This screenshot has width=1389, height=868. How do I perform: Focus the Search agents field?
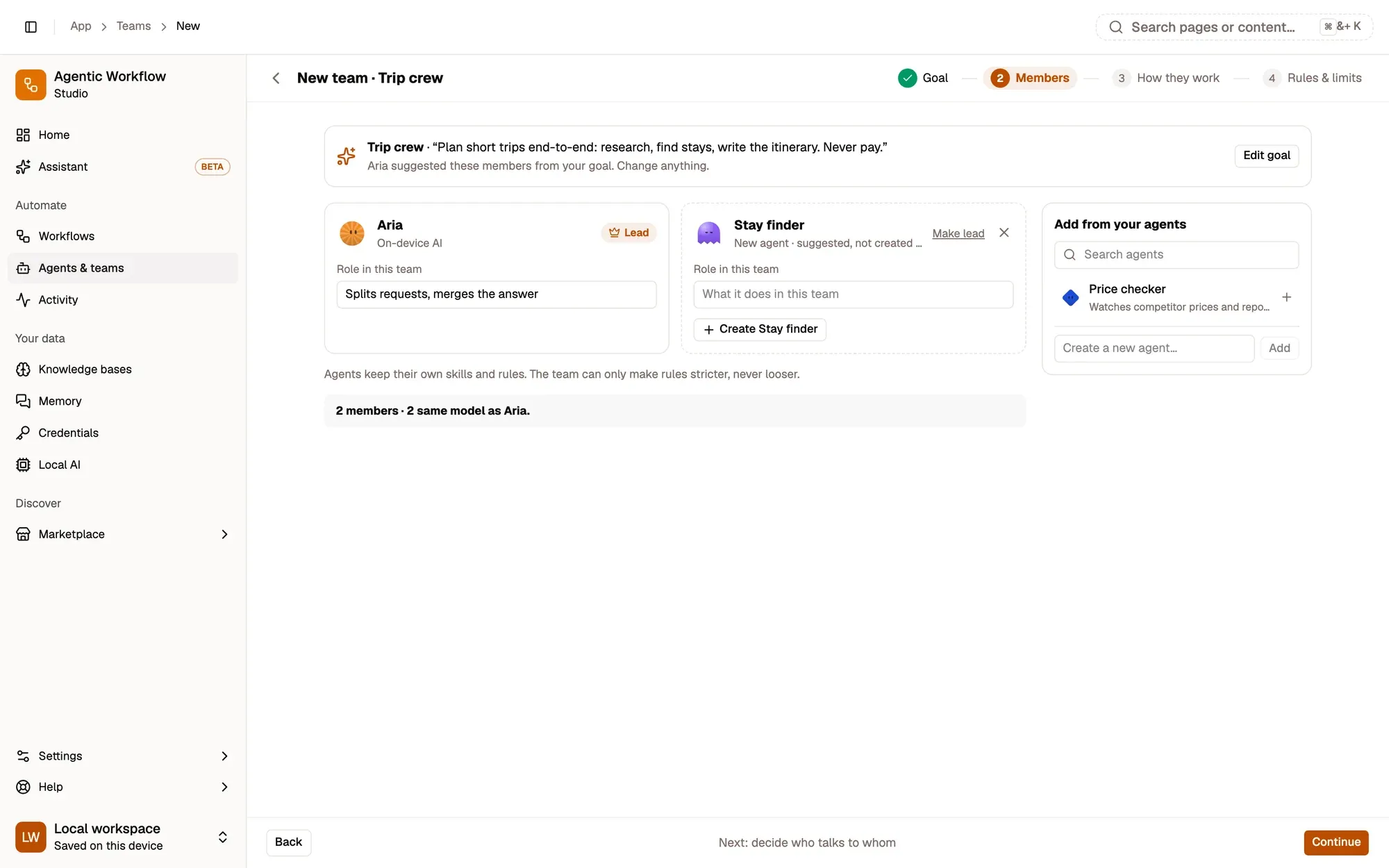(x=1176, y=255)
